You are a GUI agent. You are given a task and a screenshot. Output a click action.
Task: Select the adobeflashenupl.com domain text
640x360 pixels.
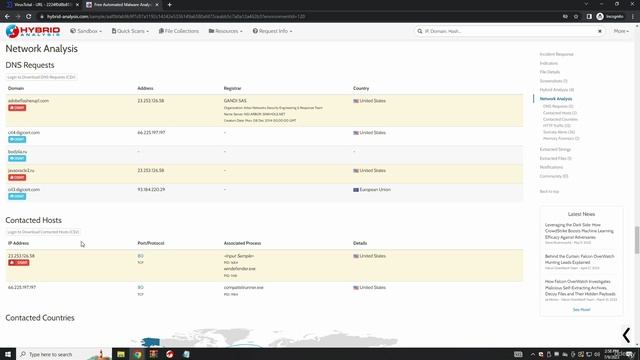coord(28,100)
